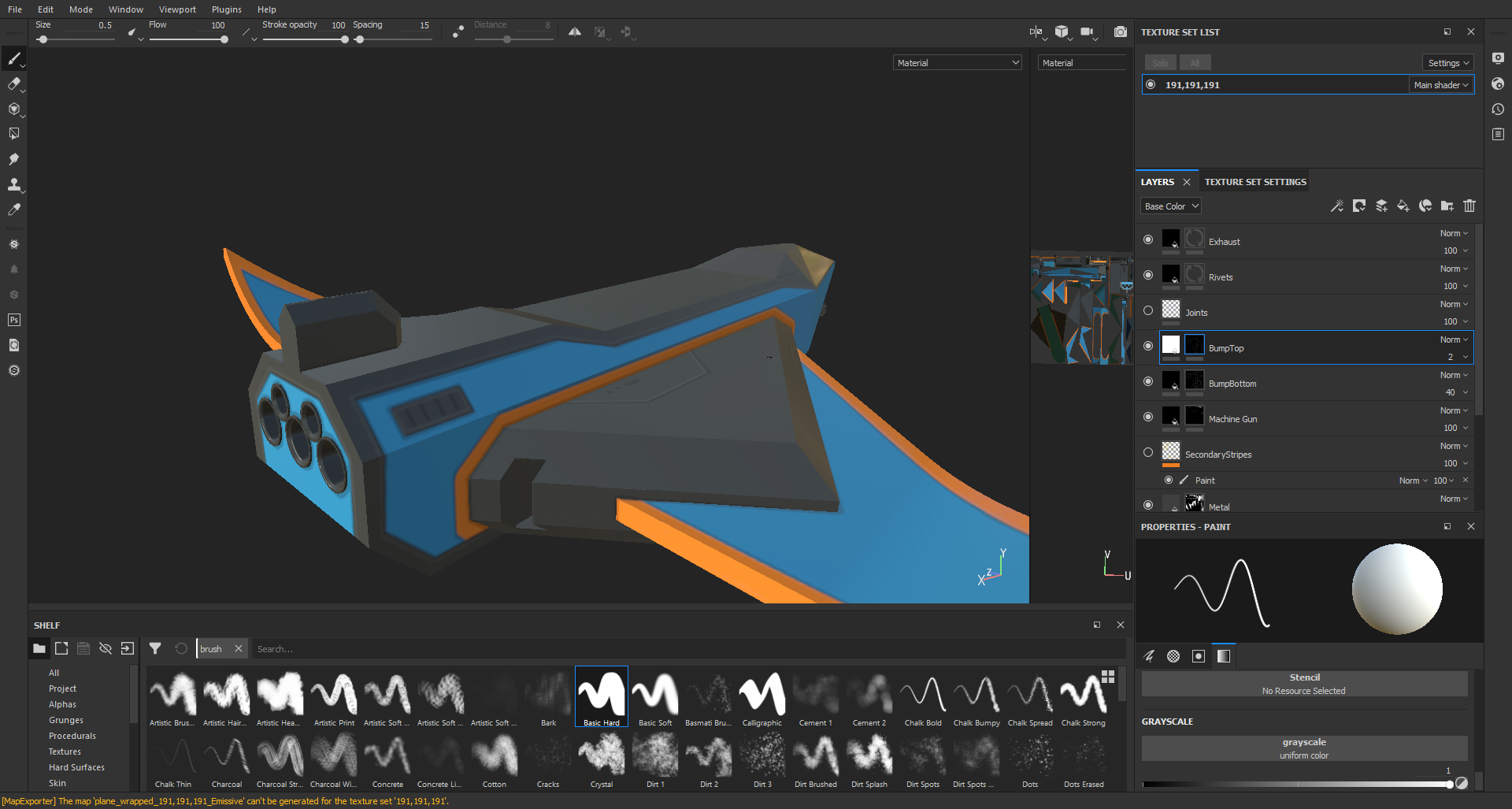This screenshot has width=1512, height=809.
Task: Hide the Machine Gun layer
Action: (x=1148, y=417)
